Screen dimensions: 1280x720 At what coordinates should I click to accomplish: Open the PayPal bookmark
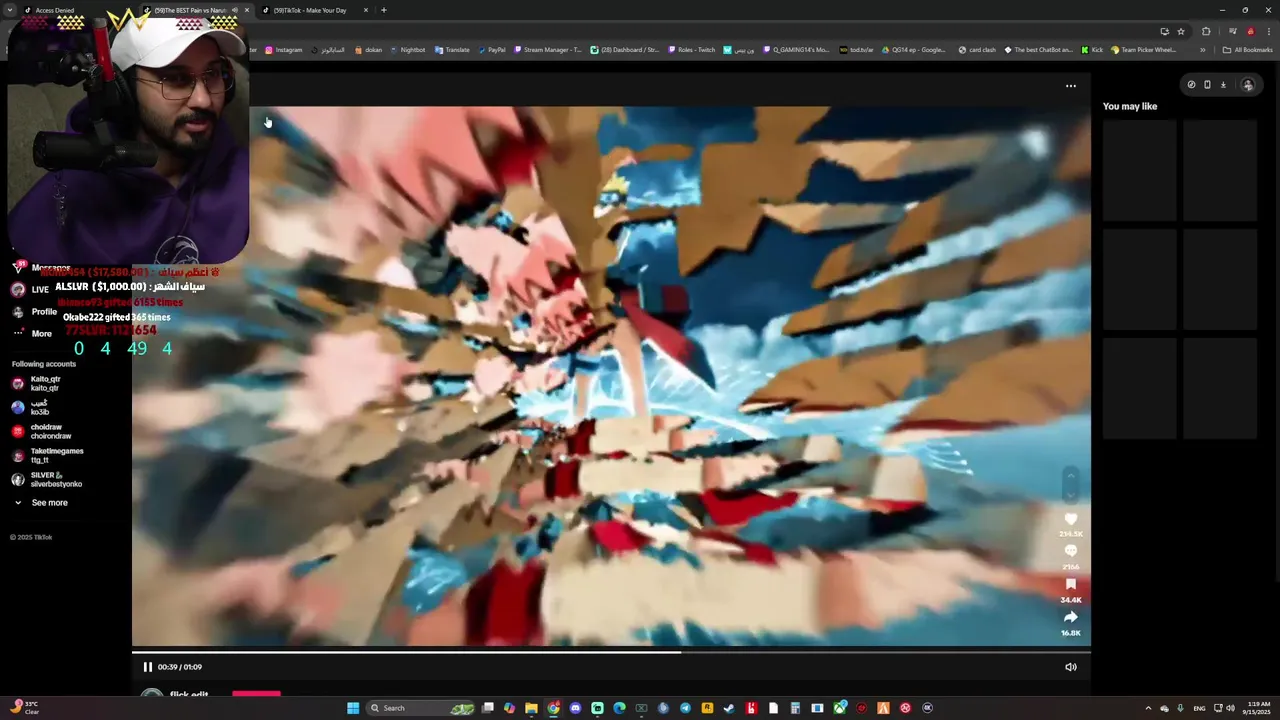click(492, 50)
